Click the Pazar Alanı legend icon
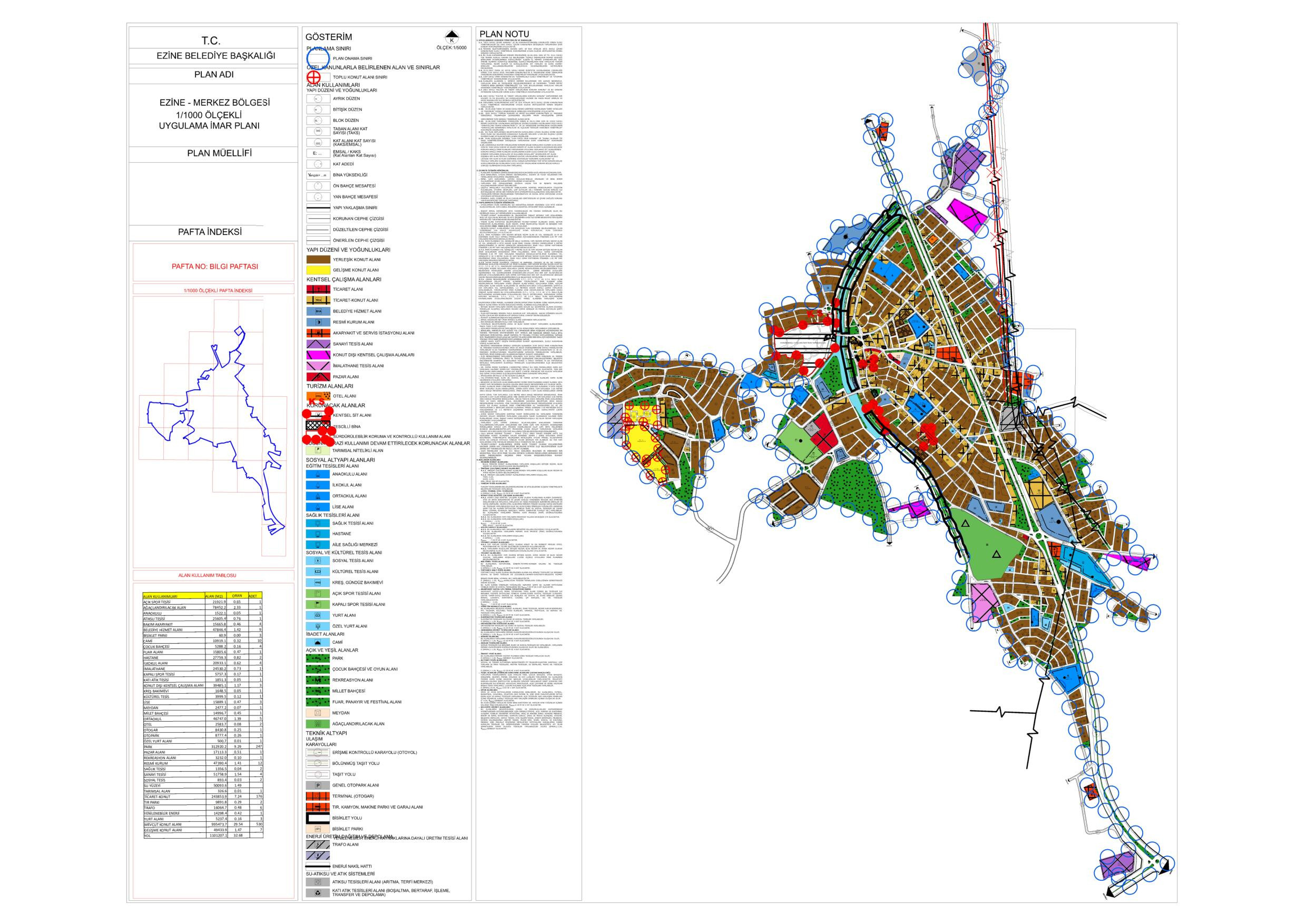The image size is (1307, 924). tap(318, 377)
